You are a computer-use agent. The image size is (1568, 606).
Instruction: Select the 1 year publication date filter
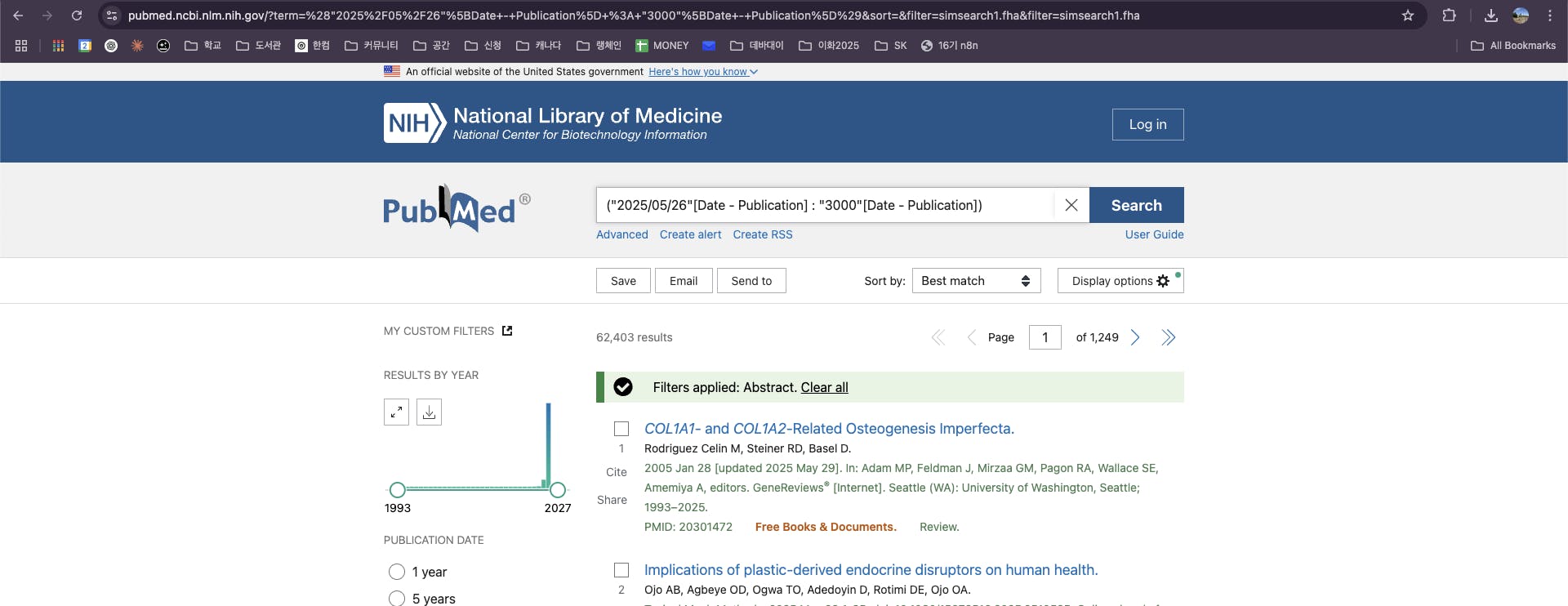(397, 572)
